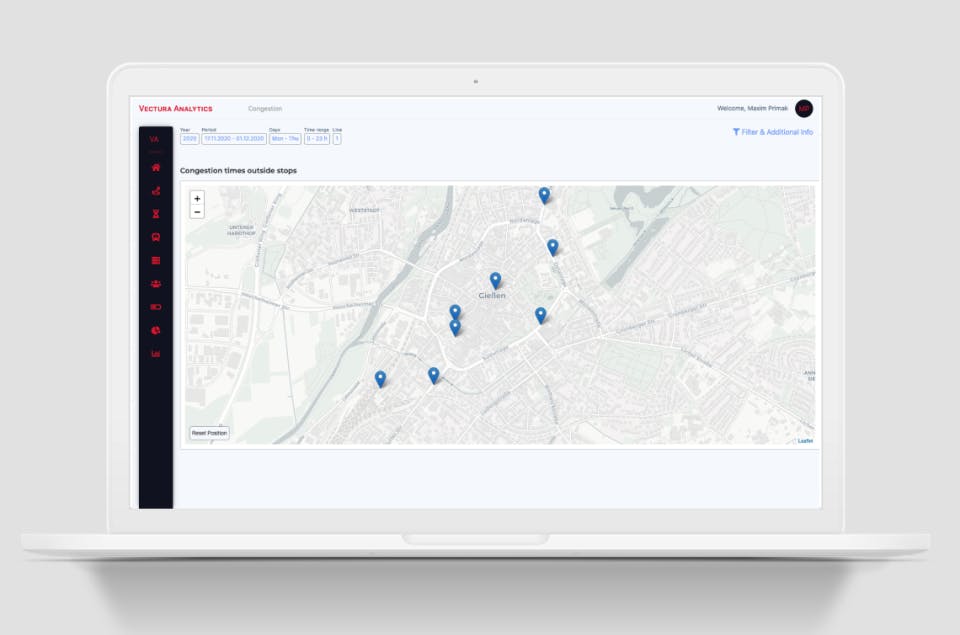
Task: Select the bus icon in sidebar
Action: (156, 237)
